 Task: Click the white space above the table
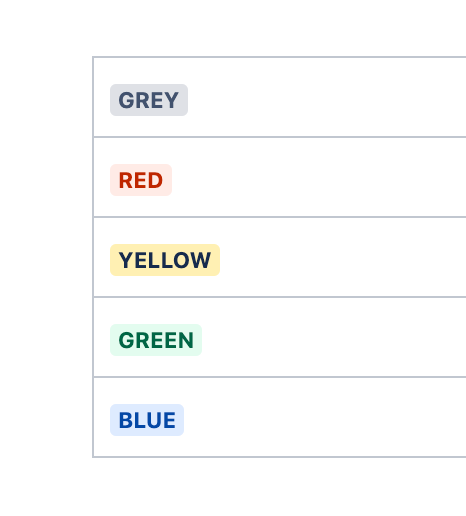click(233, 28)
